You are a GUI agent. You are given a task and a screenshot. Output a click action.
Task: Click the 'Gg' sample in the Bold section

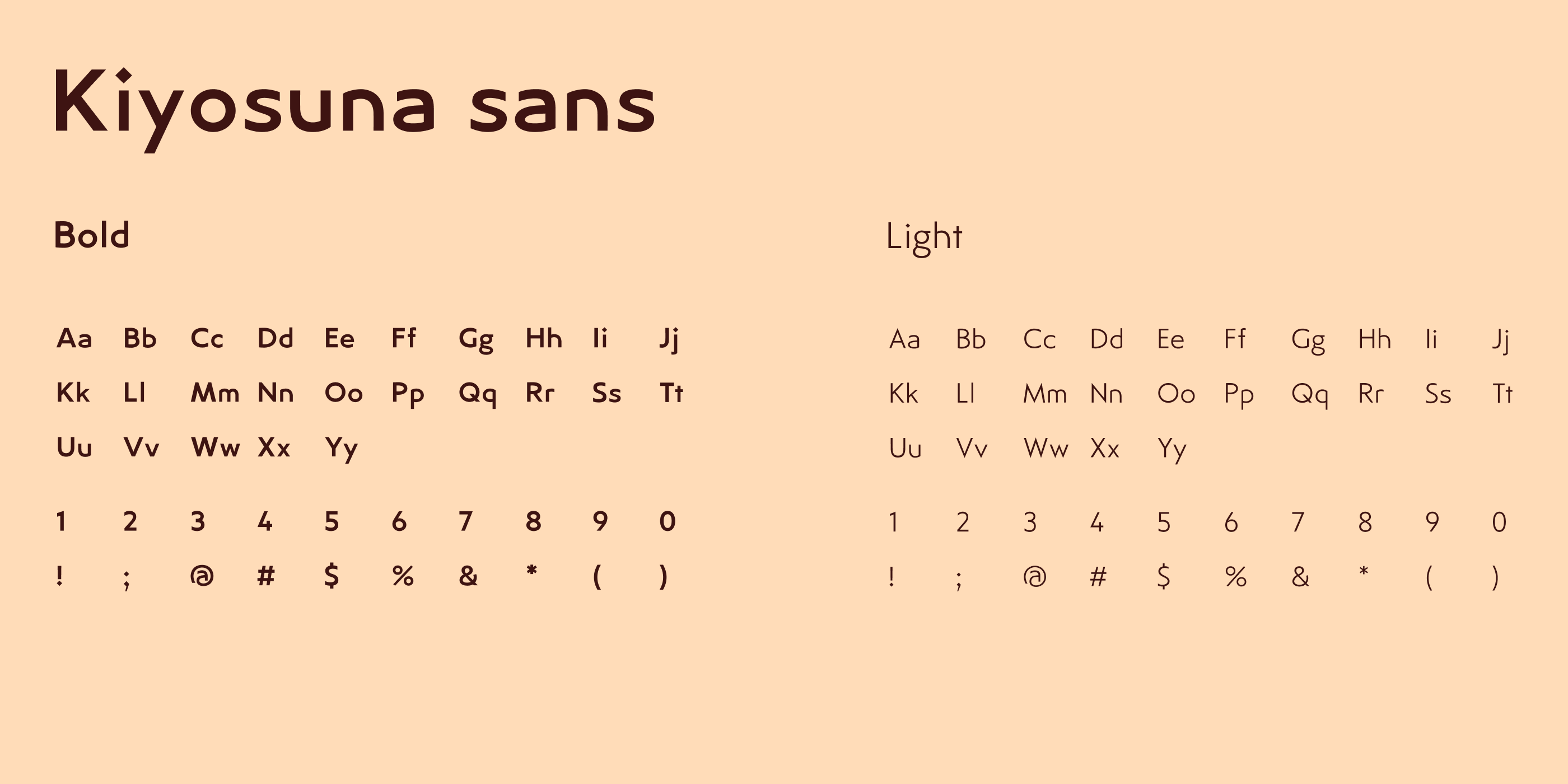476,340
